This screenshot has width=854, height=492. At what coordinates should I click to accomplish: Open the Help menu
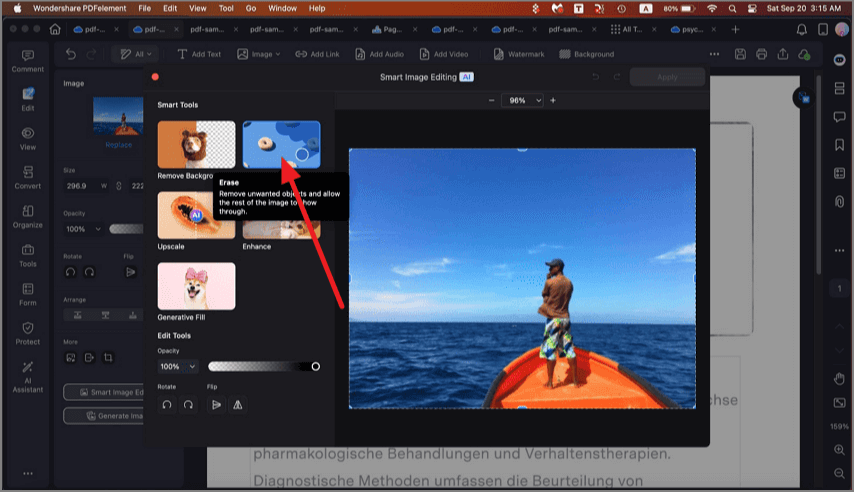(x=317, y=8)
